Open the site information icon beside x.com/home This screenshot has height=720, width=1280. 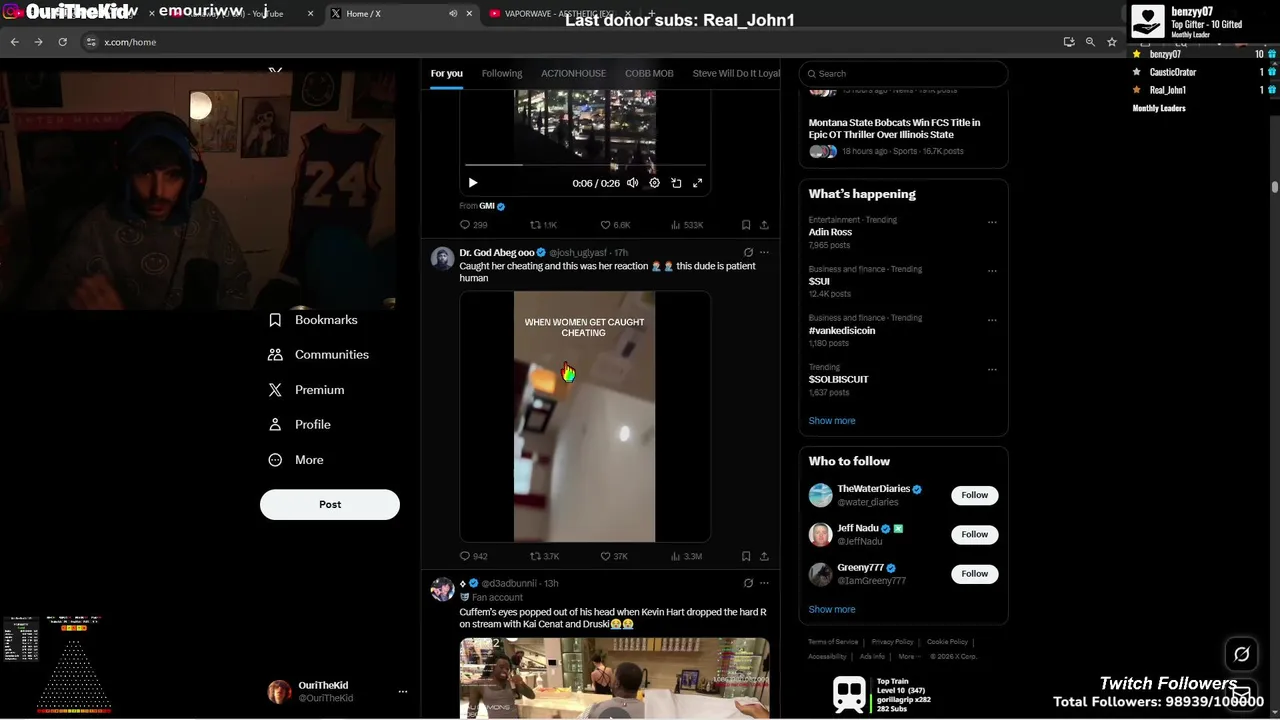(x=91, y=42)
